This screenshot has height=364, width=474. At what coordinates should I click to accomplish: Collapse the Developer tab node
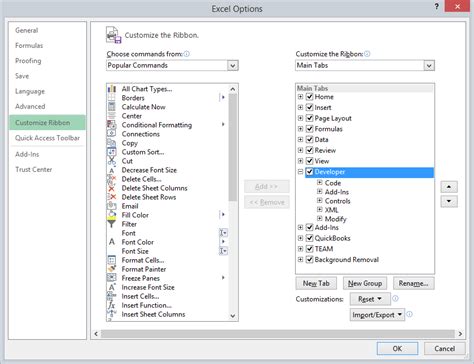pos(300,172)
